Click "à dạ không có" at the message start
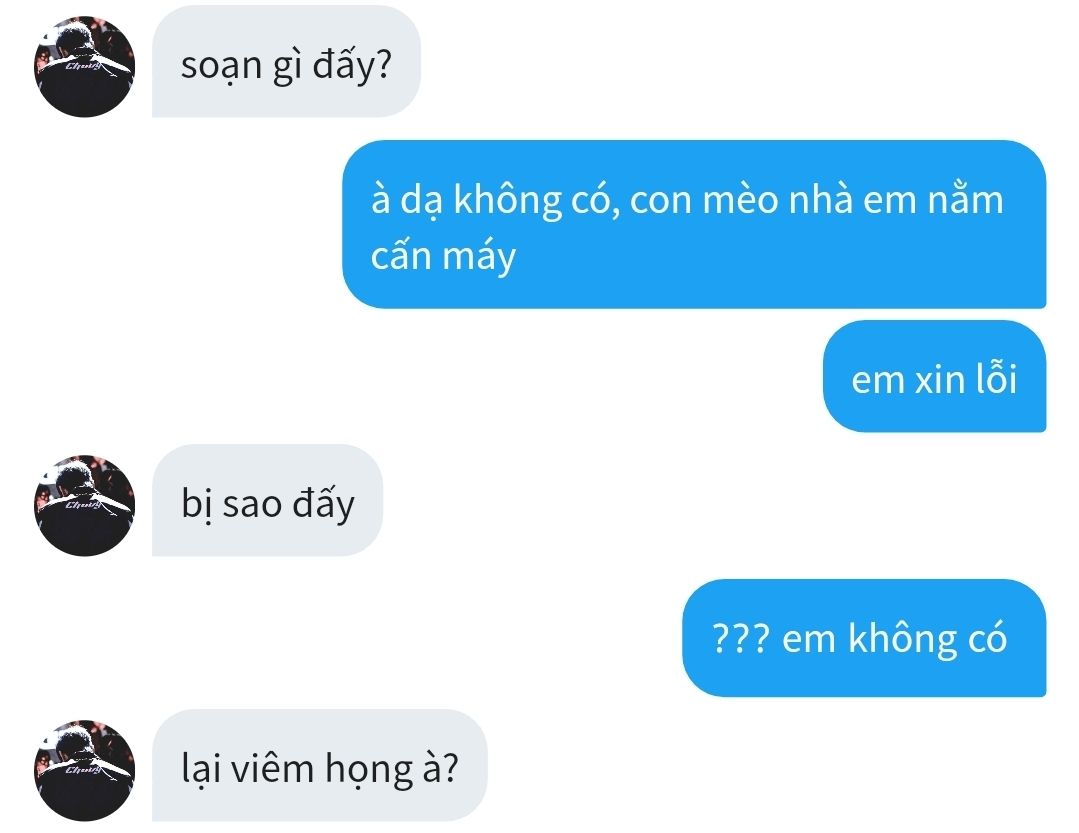 tap(491, 200)
